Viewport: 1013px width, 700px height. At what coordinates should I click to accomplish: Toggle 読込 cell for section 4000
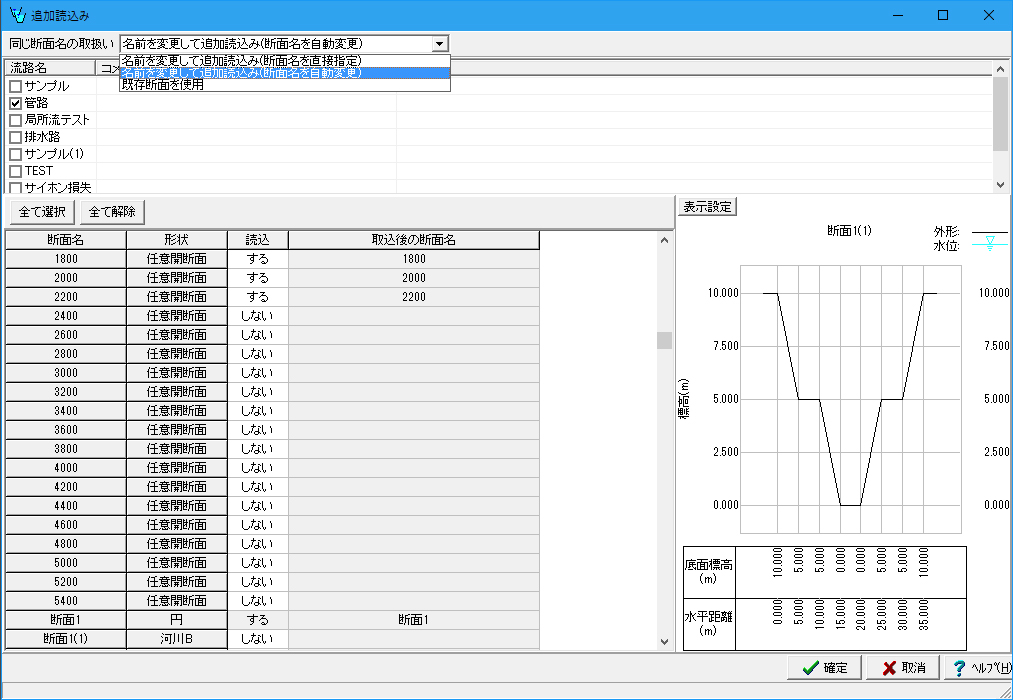tap(257, 468)
